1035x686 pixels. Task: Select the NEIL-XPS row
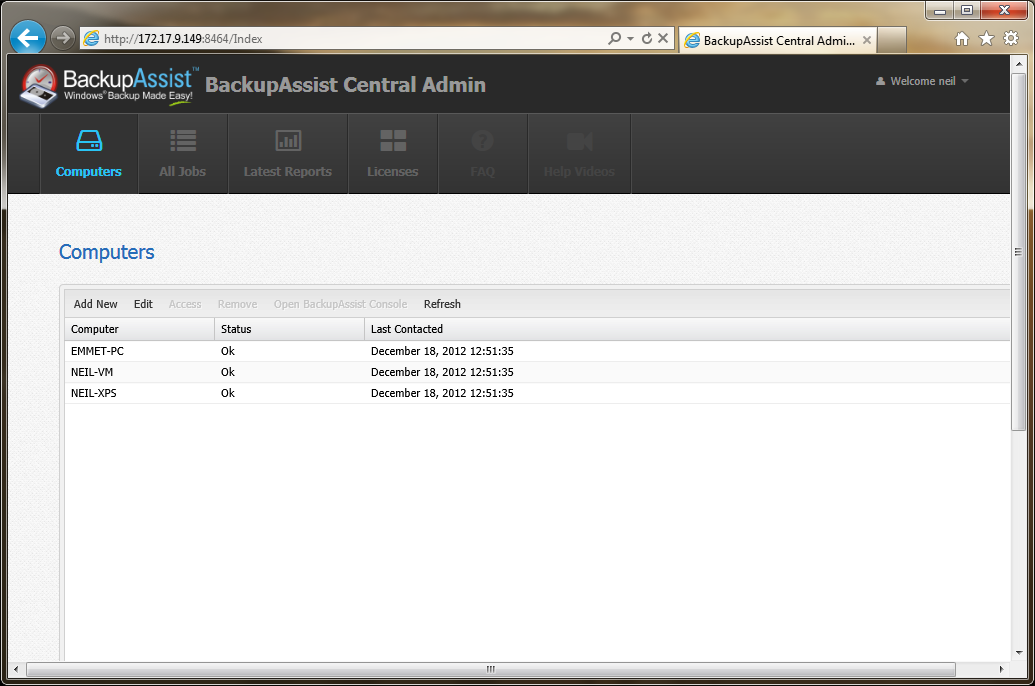pyautogui.click(x=537, y=394)
